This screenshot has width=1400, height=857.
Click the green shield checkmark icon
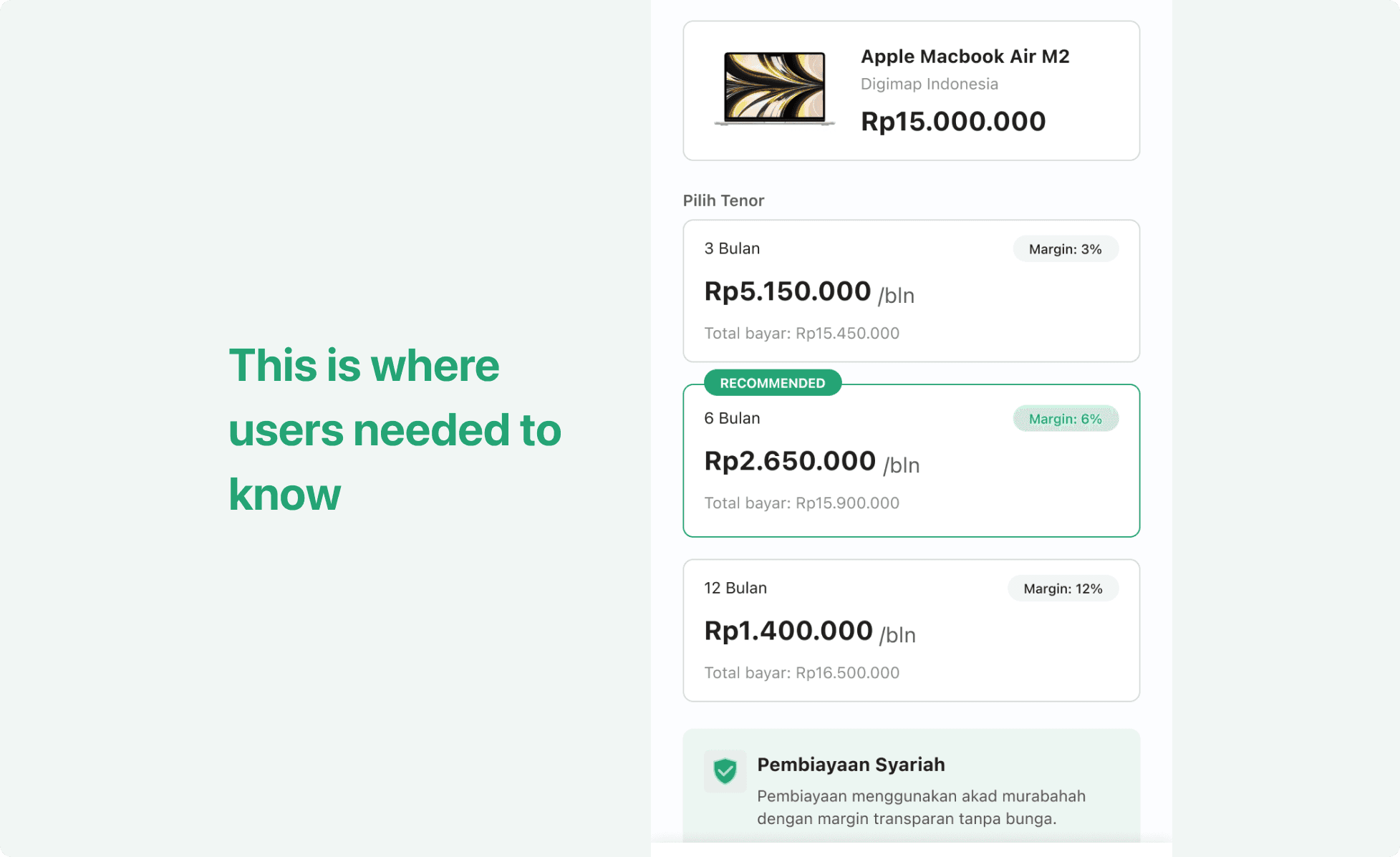click(725, 771)
